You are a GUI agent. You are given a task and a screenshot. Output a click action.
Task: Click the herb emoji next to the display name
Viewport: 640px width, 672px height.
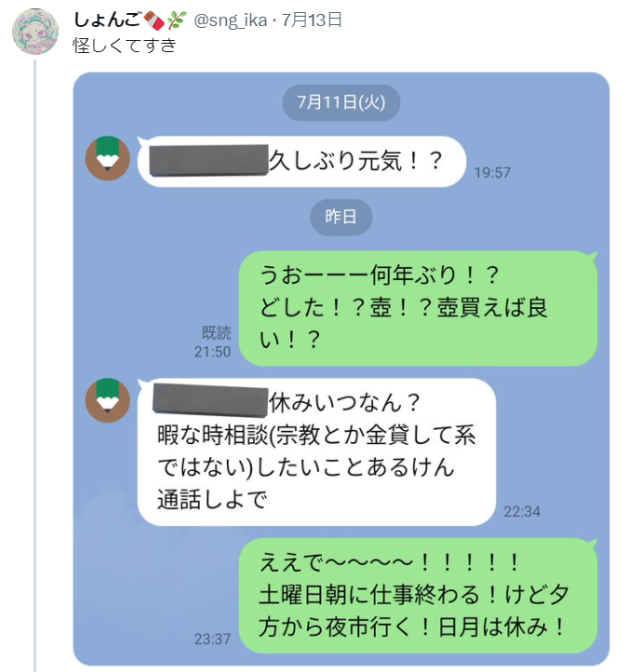(177, 19)
